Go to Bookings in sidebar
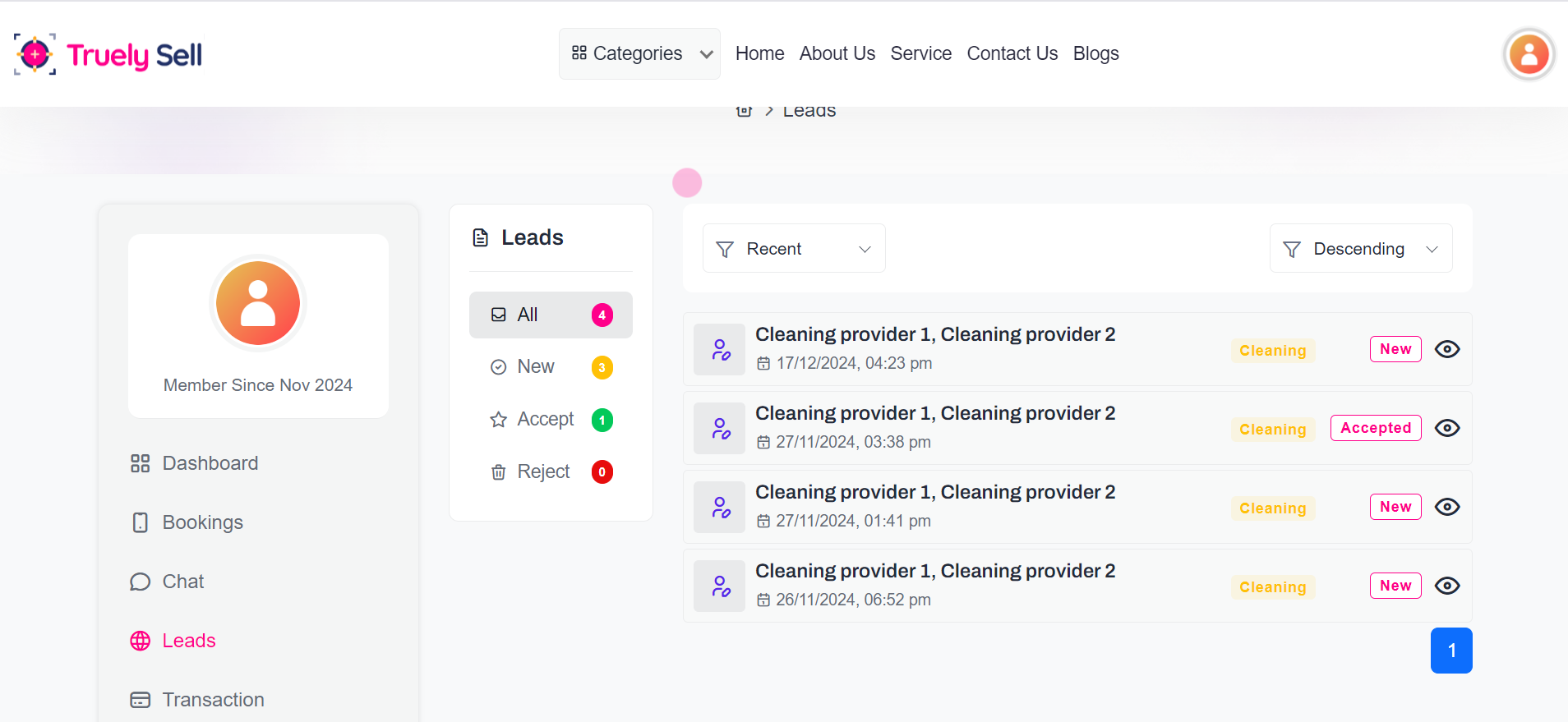This screenshot has height=722, width=1568. pos(202,522)
